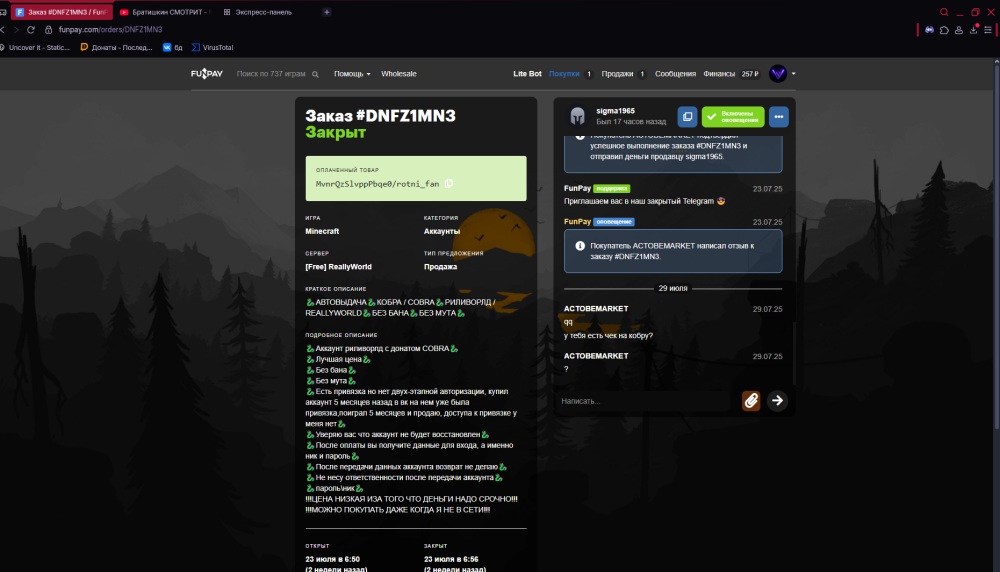Open the browser downloads icon
This screenshot has width=1000, height=572.
(973, 30)
